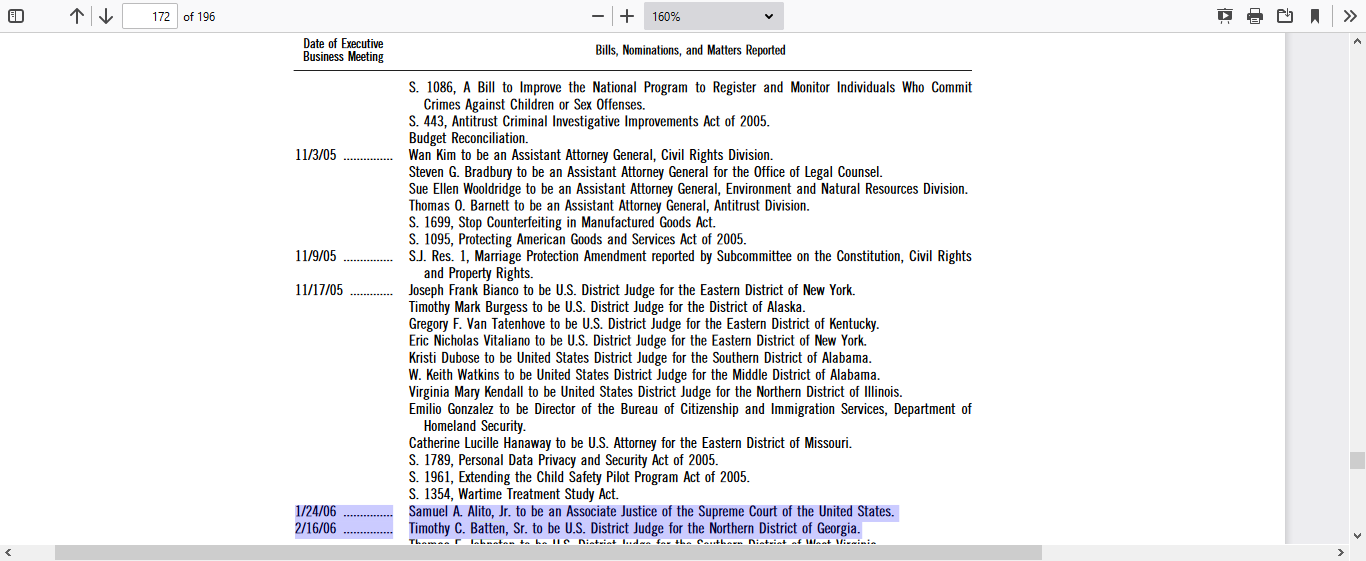Click the 'Budget Reconciliation.' line
This screenshot has height=561, width=1366.
(x=468, y=138)
